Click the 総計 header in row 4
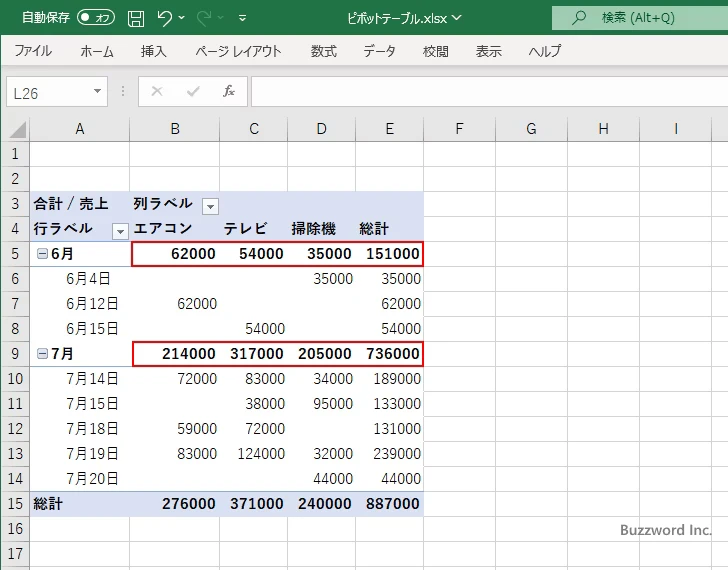 [x=390, y=228]
